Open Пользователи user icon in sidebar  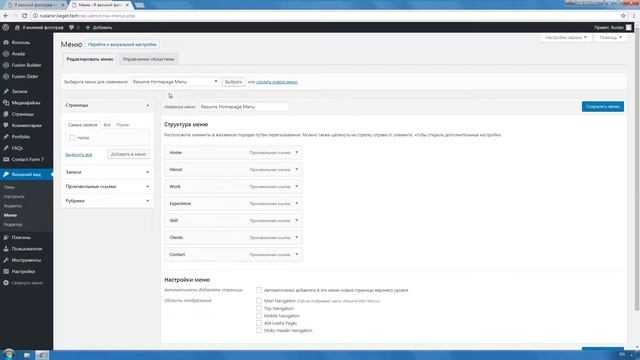pos(6,249)
